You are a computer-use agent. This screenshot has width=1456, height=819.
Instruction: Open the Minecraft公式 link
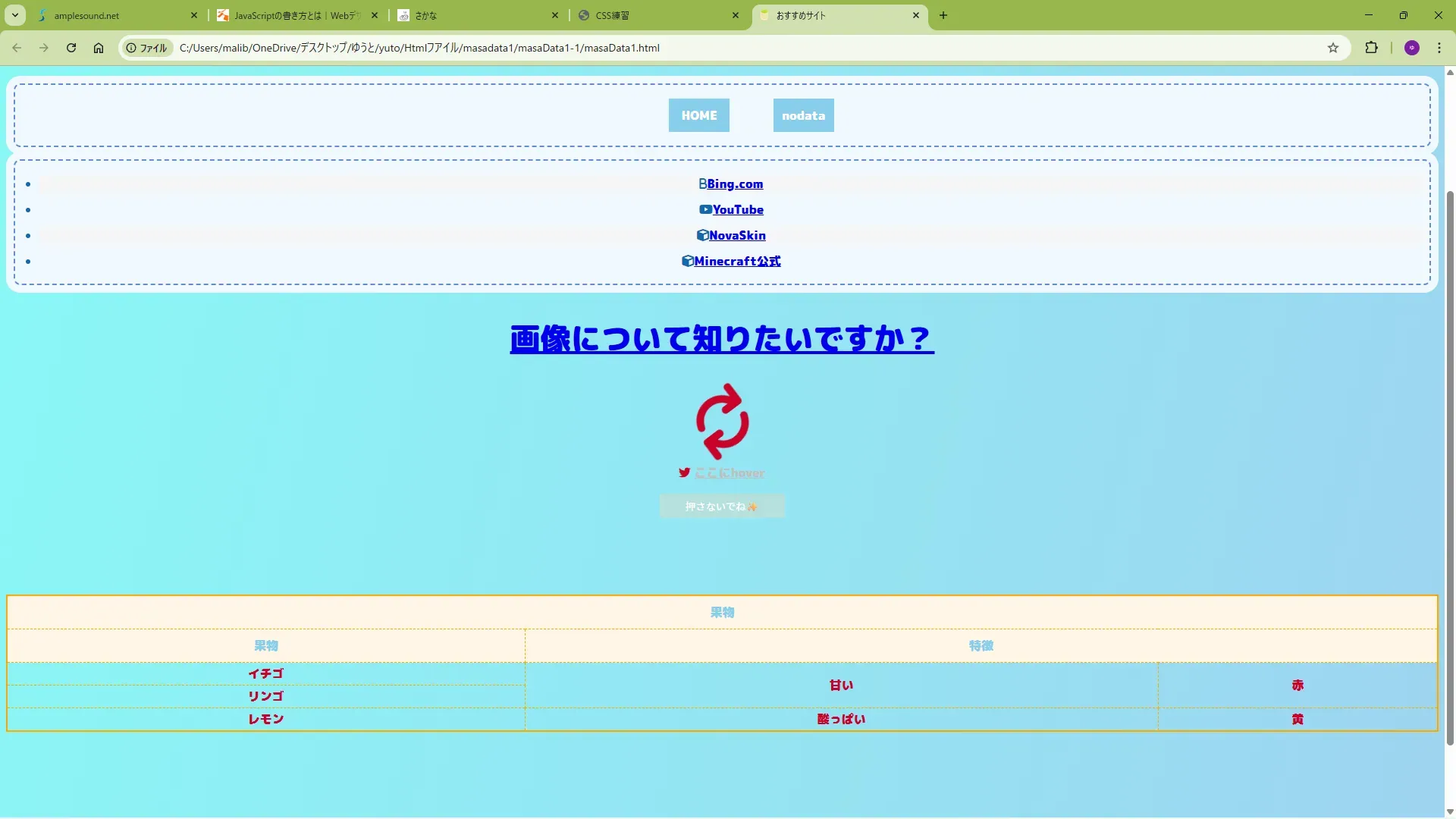click(736, 262)
